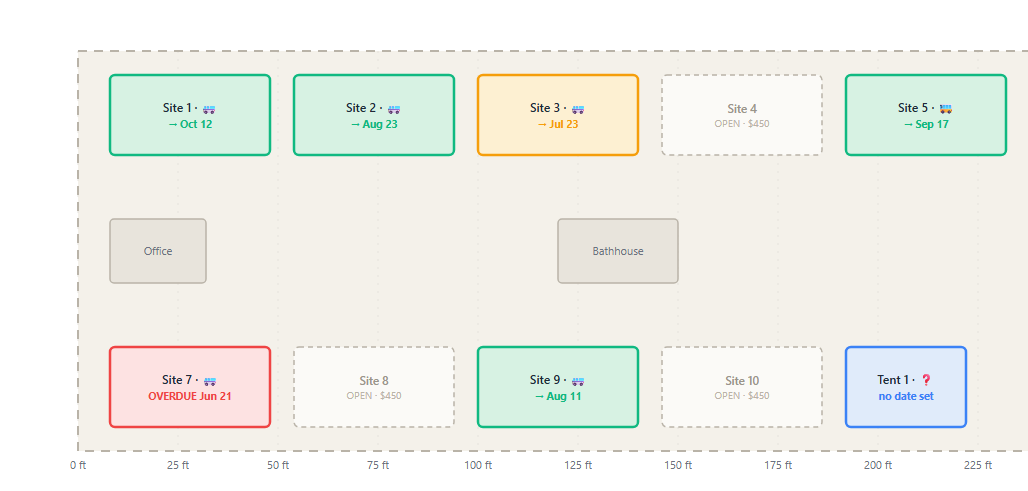The image size is (1028, 491).
Task: Click the camper icon on Site 5
Action: click(x=945, y=109)
